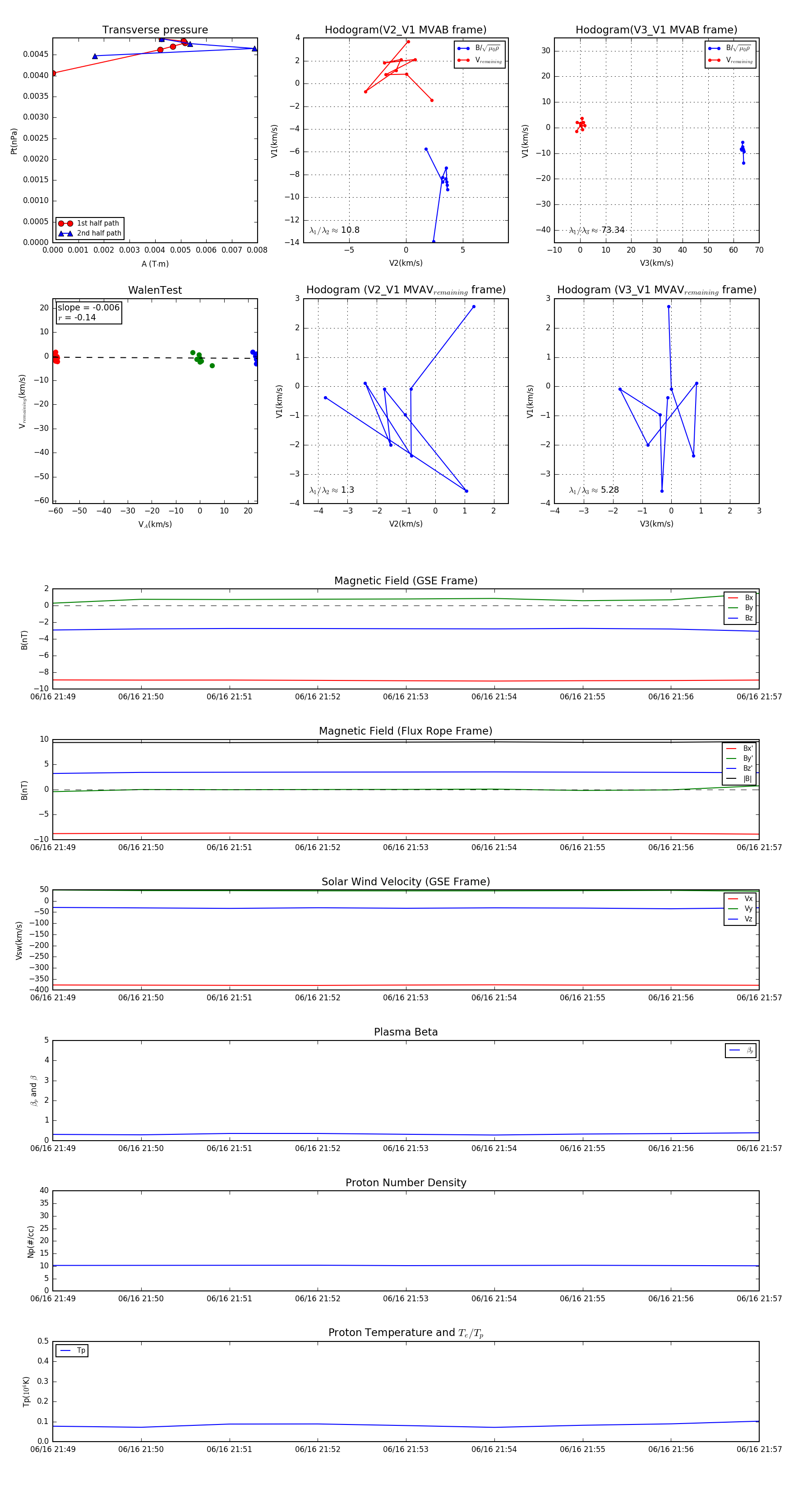Select the Vz legend entry
Screen dimensions: 812x1489
coord(740,919)
